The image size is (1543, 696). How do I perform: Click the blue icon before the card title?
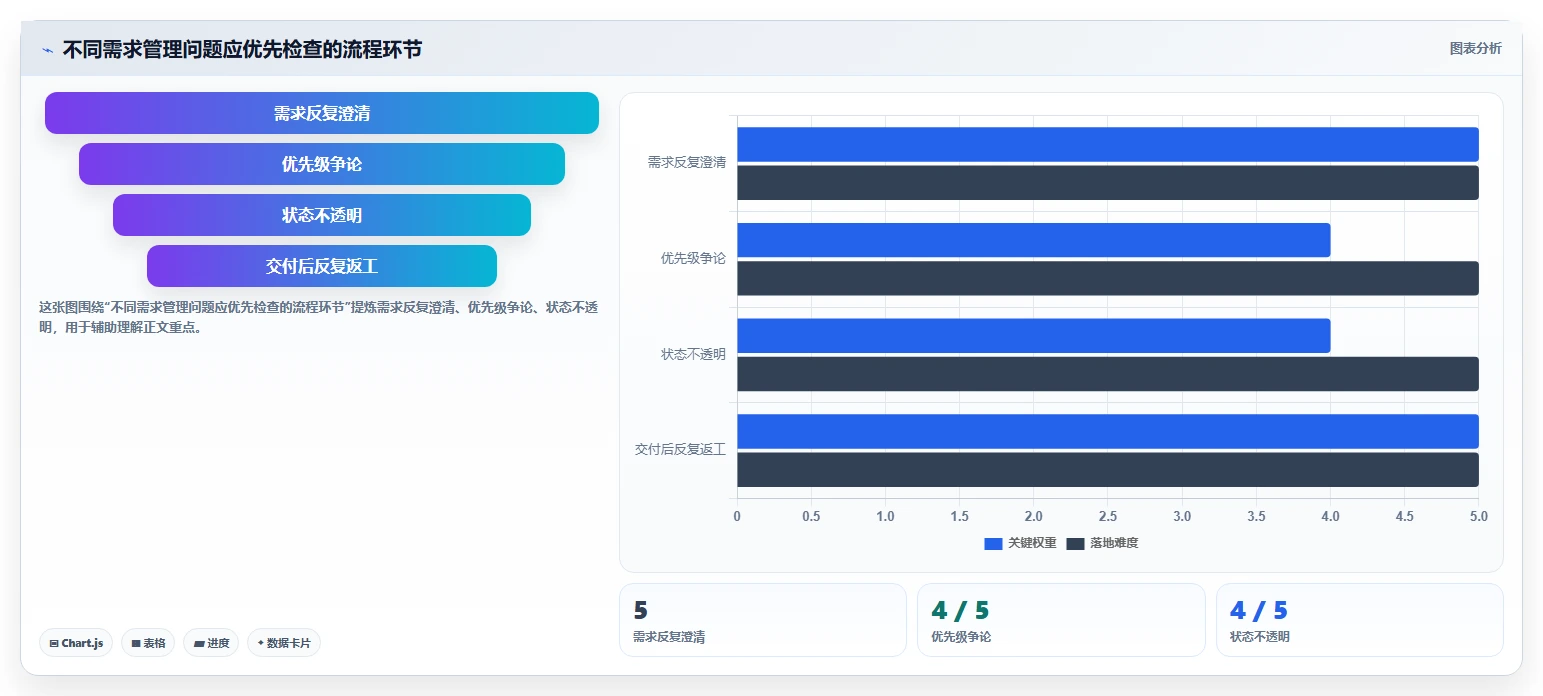point(47,50)
